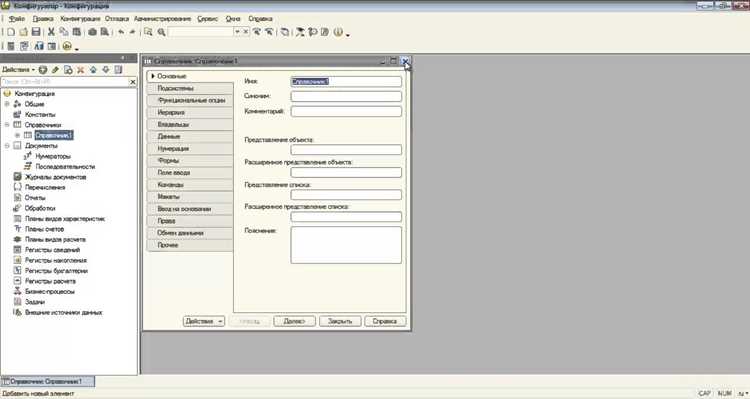750x399 pixels.
Task: Select Журналы документов in configuration tree
Action: coord(55,177)
